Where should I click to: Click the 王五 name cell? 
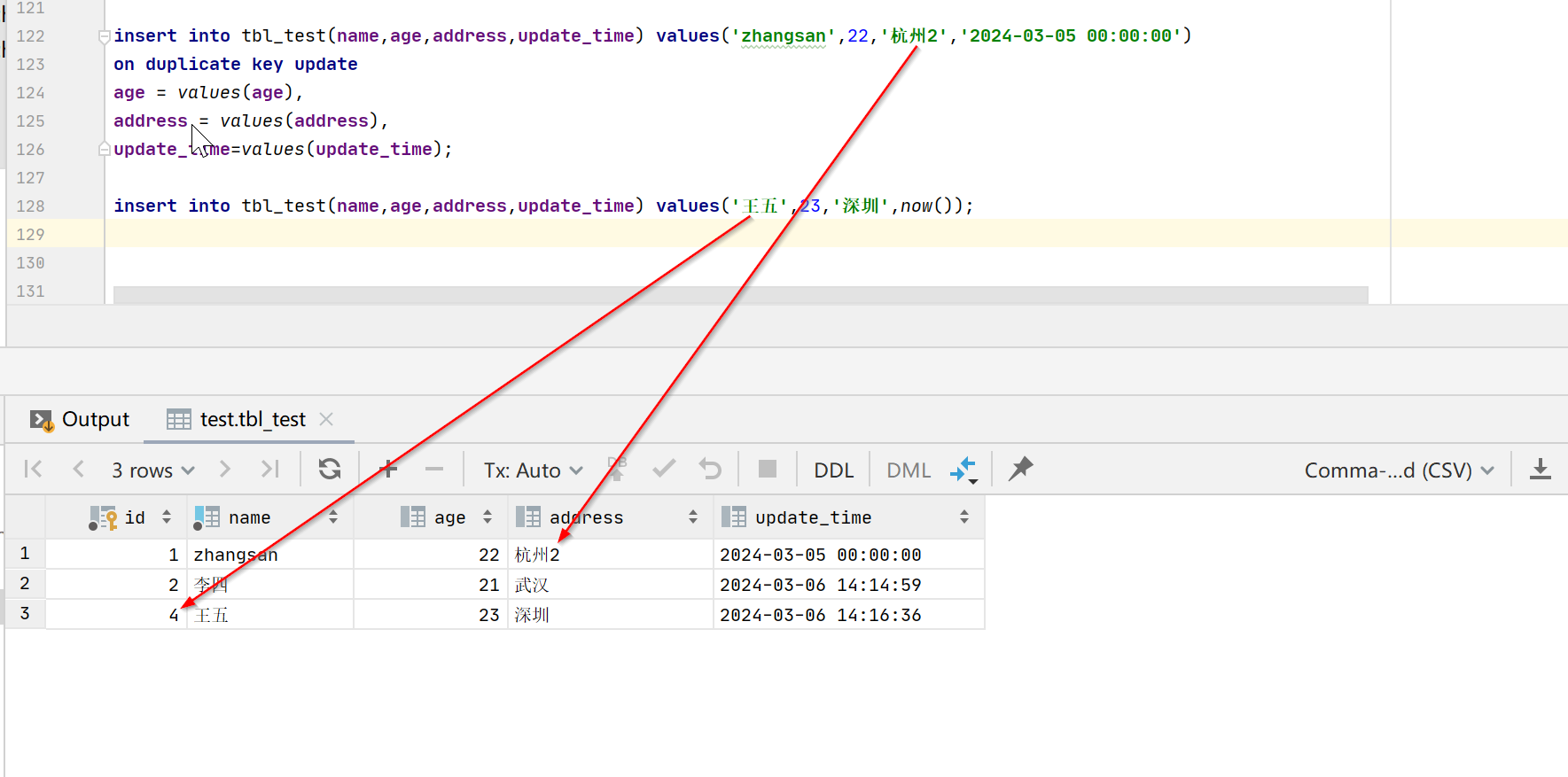click(270, 615)
